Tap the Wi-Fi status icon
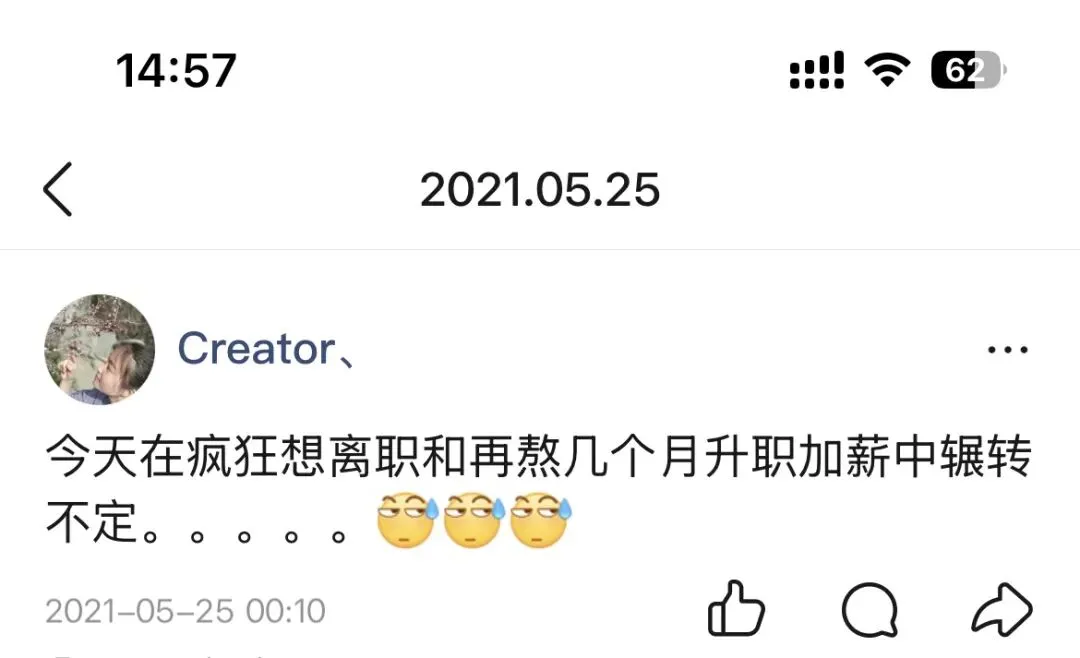This screenshot has width=1080, height=658. (887, 70)
